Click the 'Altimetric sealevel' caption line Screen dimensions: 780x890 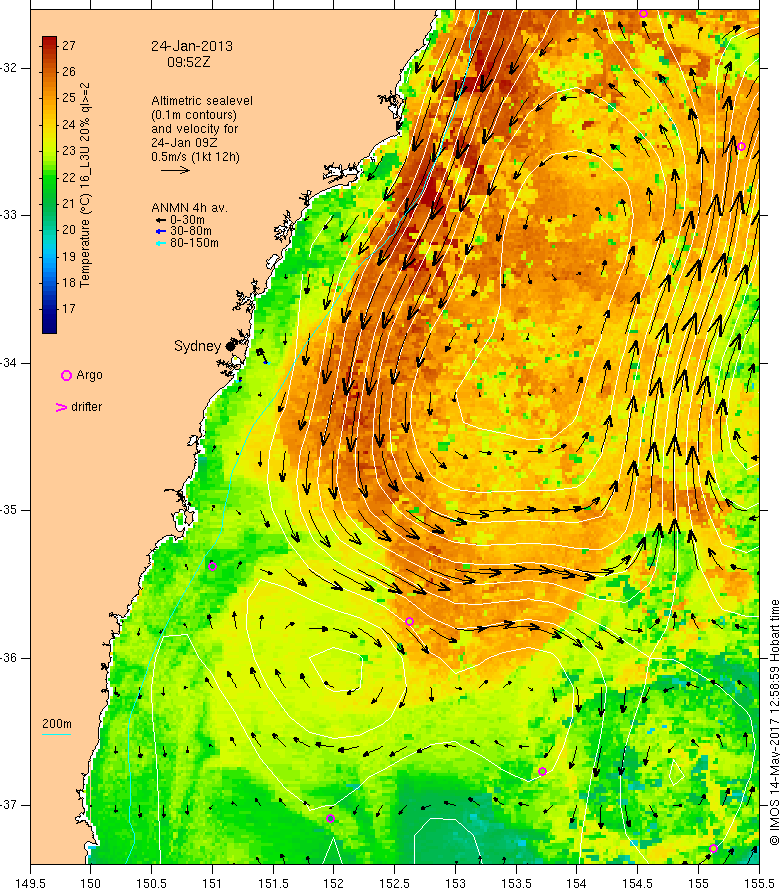(x=202, y=100)
